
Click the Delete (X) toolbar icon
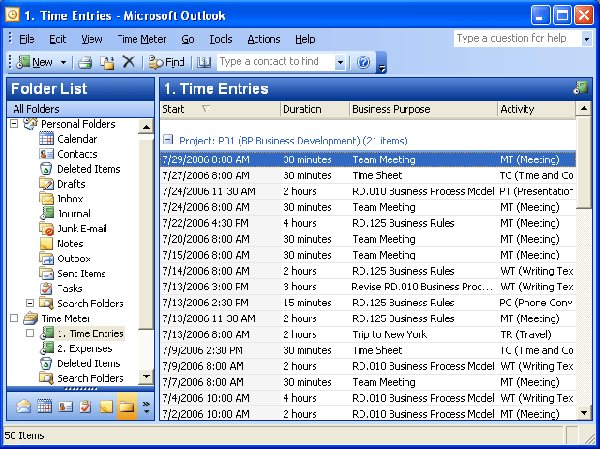(x=128, y=62)
